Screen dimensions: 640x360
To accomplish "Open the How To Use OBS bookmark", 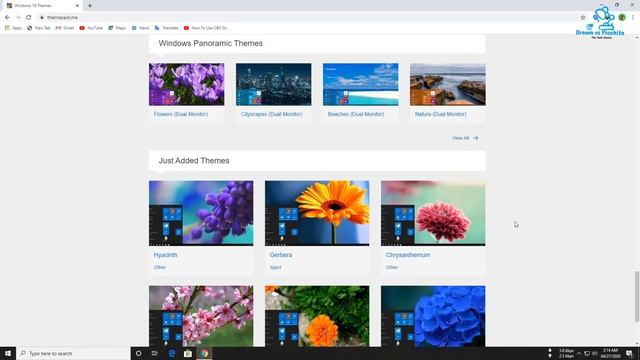I will click(206, 28).
